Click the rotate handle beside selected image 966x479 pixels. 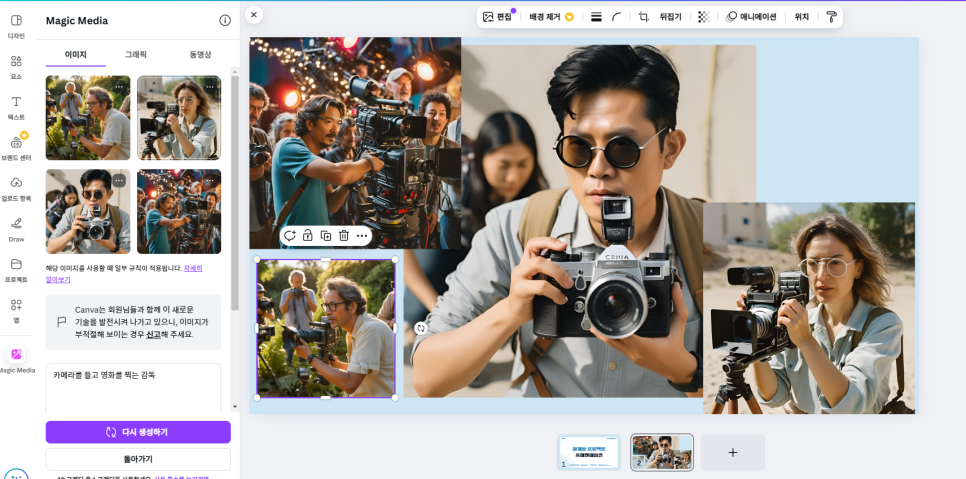click(x=421, y=328)
